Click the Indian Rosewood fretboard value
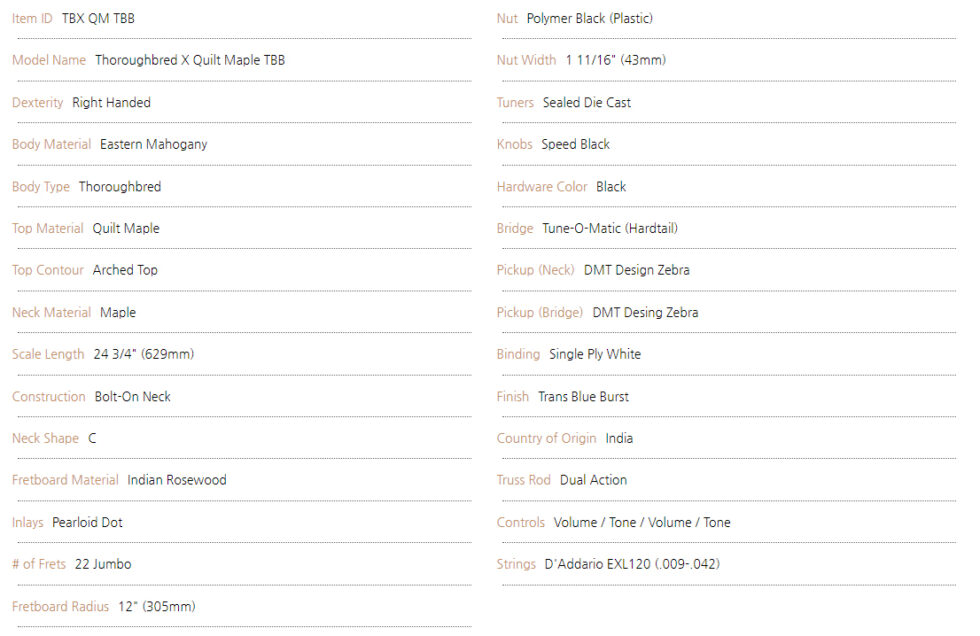 click(177, 480)
